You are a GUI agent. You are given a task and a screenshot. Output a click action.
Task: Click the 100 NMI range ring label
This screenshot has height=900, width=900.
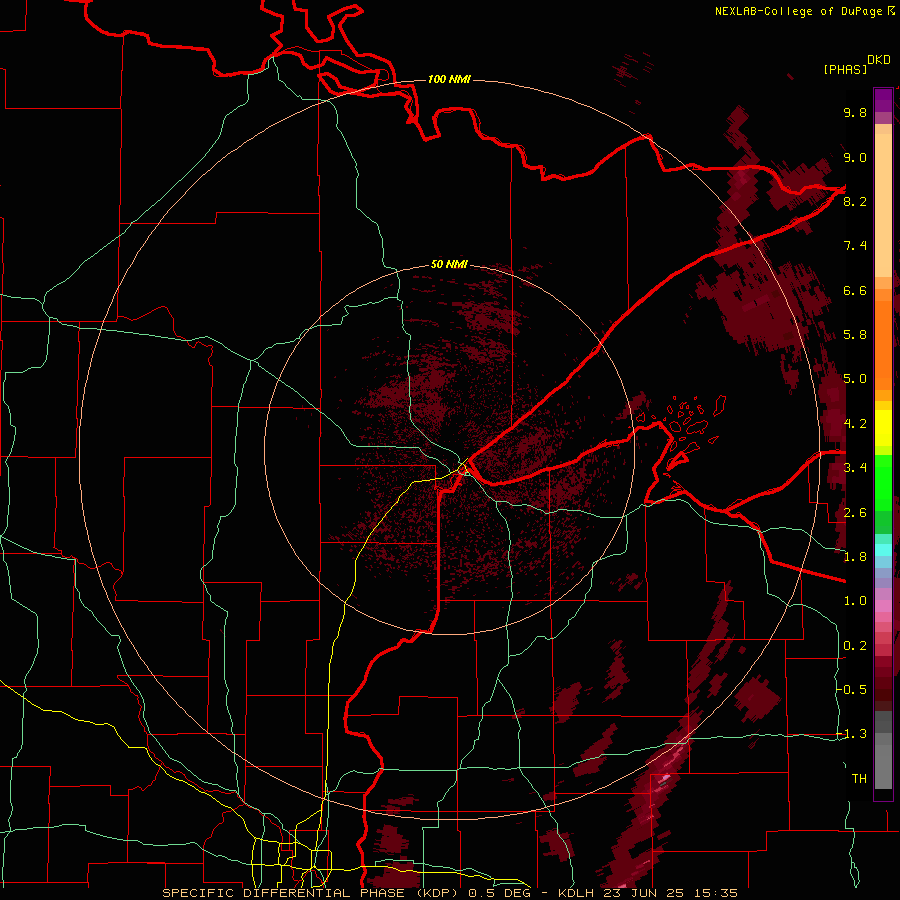coord(449,79)
